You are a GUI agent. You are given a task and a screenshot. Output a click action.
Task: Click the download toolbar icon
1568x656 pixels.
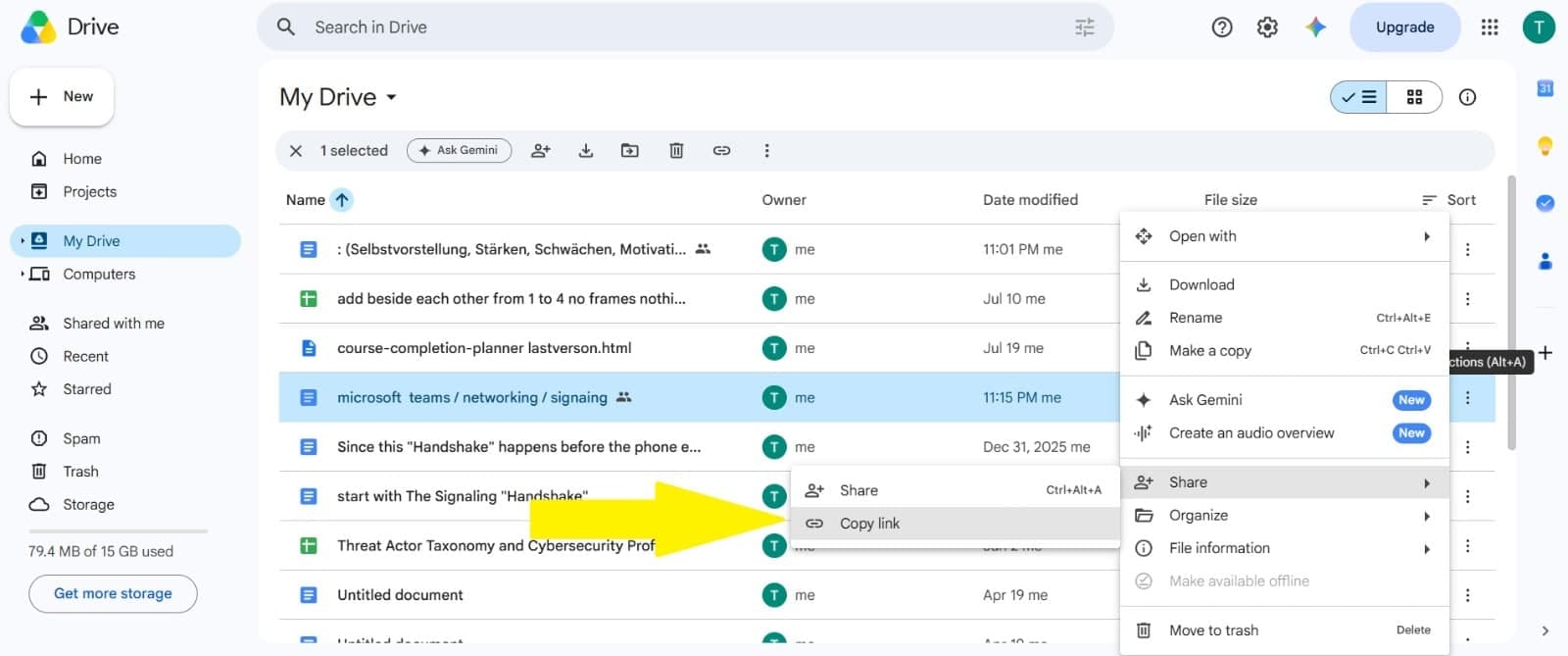pos(586,151)
